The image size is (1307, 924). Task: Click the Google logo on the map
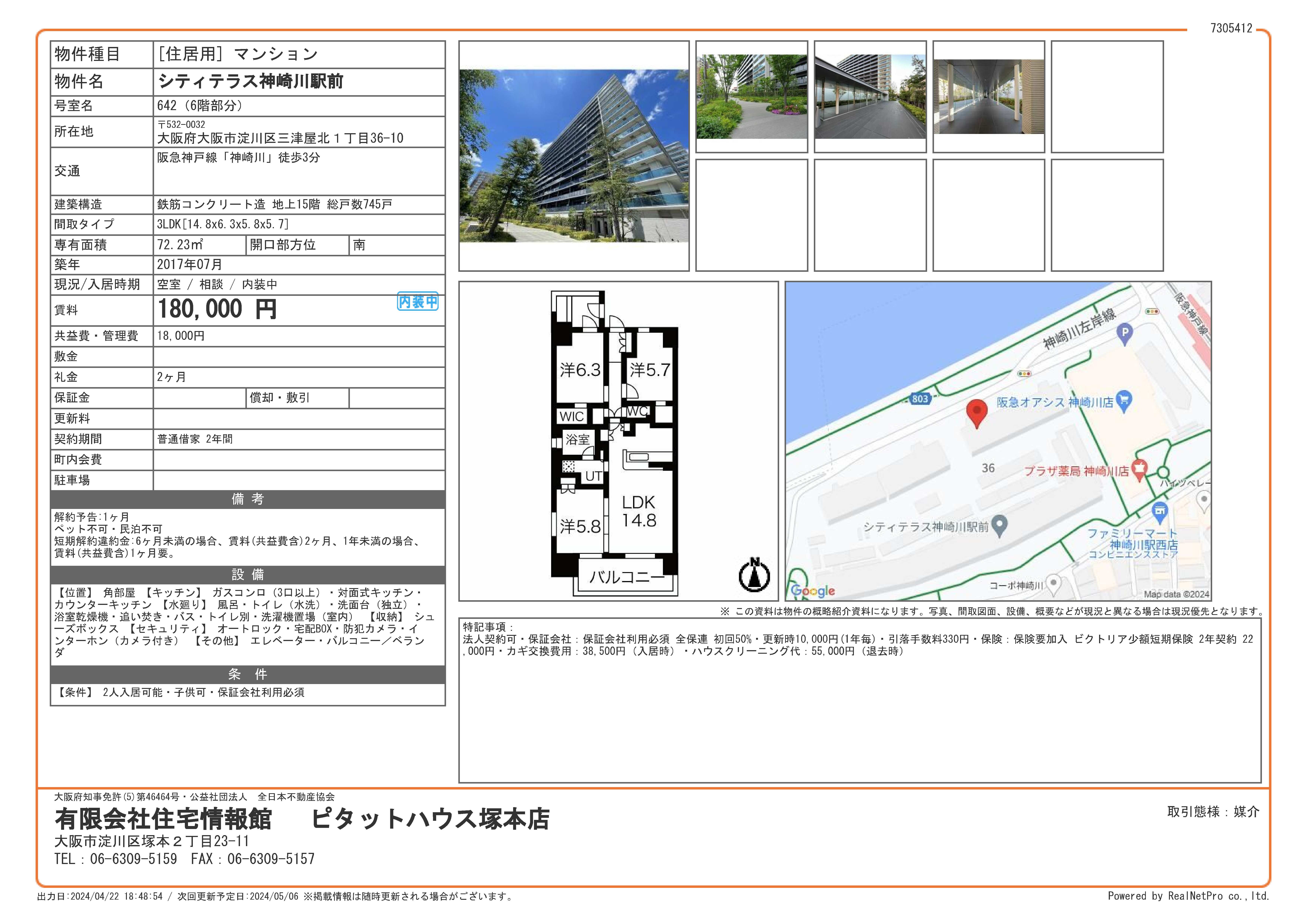(x=813, y=591)
